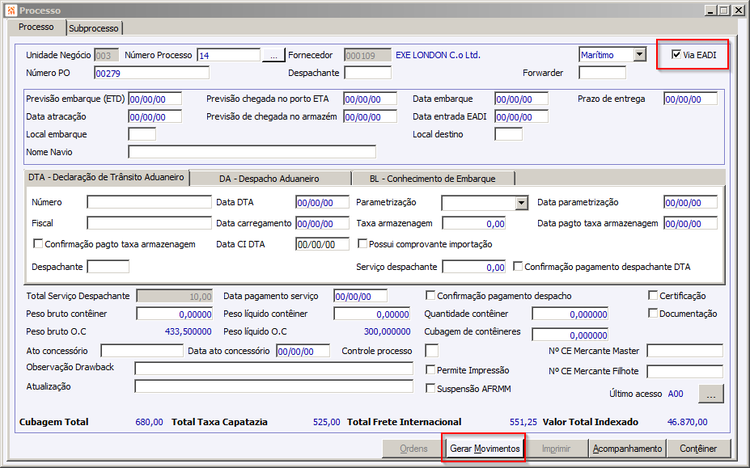This screenshot has height=468, width=750.
Task: Expand the Marítimo transport dropdown
Action: (x=640, y=55)
